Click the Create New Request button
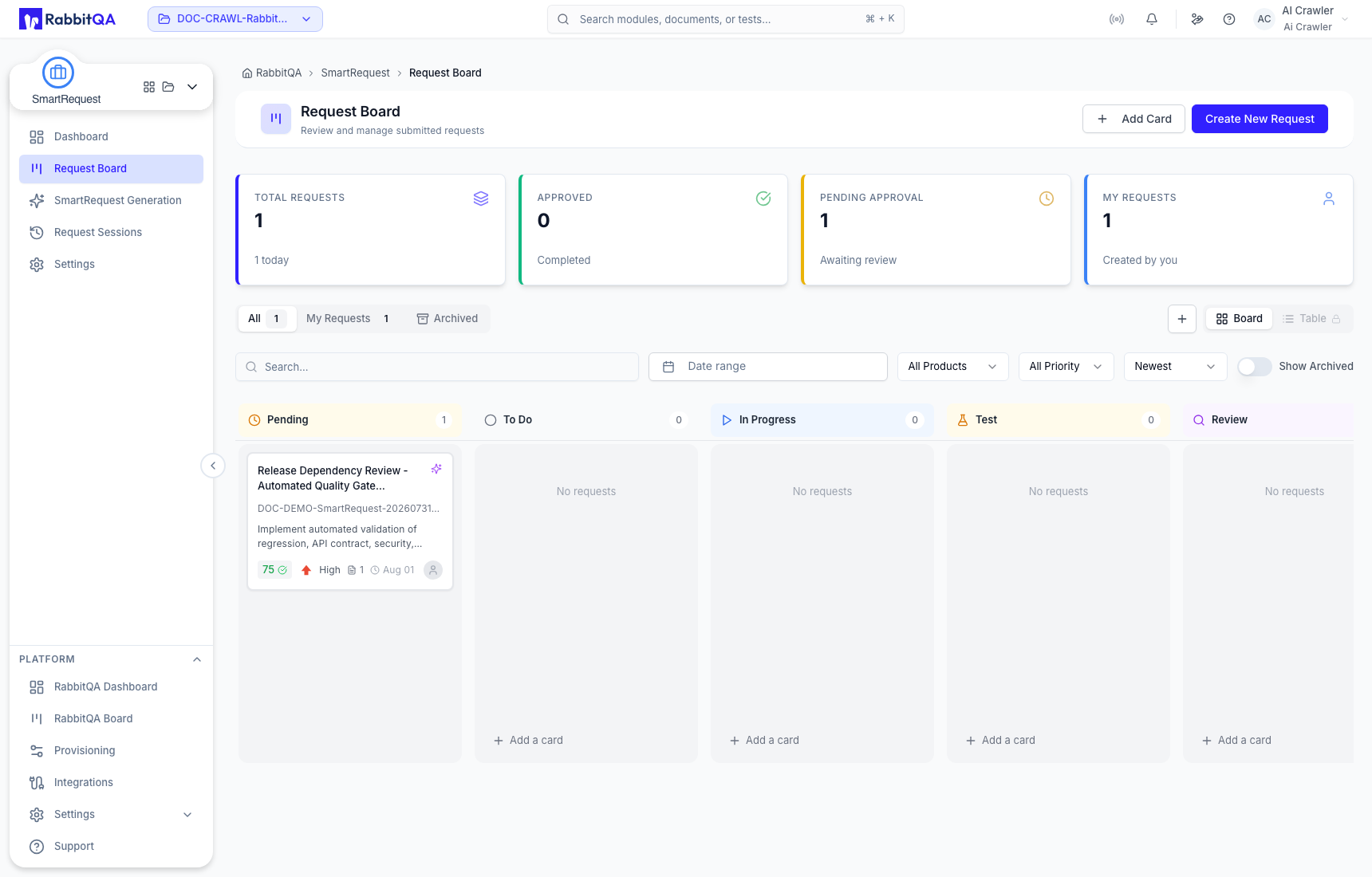The width and height of the screenshot is (1372, 877). pyautogui.click(x=1260, y=119)
